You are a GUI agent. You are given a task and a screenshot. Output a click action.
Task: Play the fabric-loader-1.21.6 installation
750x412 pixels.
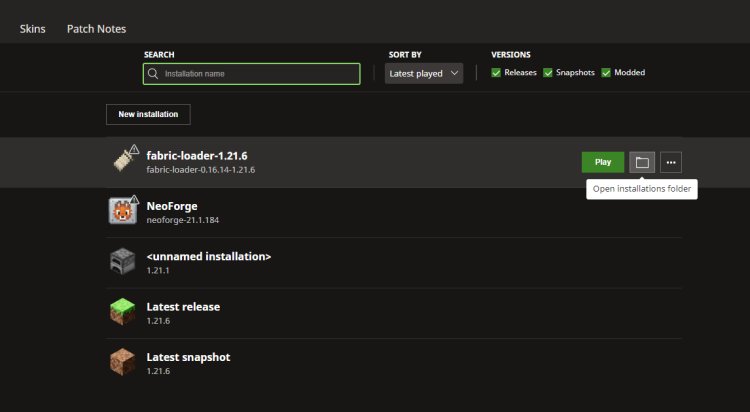click(603, 162)
